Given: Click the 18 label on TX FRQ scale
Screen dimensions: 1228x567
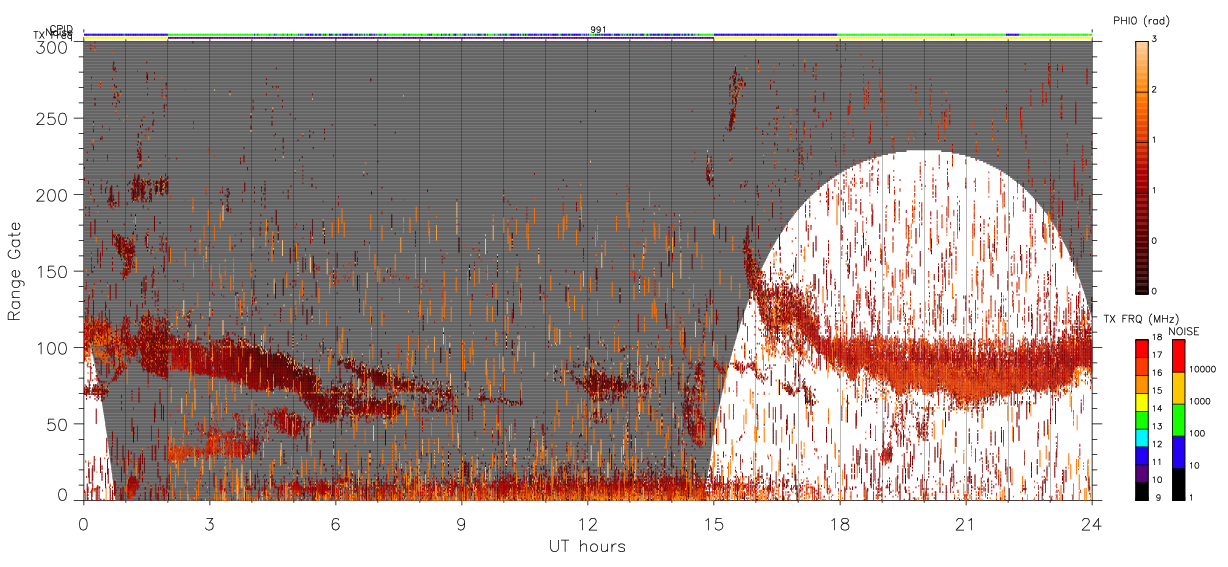Looking at the screenshot, I should click(1159, 339).
